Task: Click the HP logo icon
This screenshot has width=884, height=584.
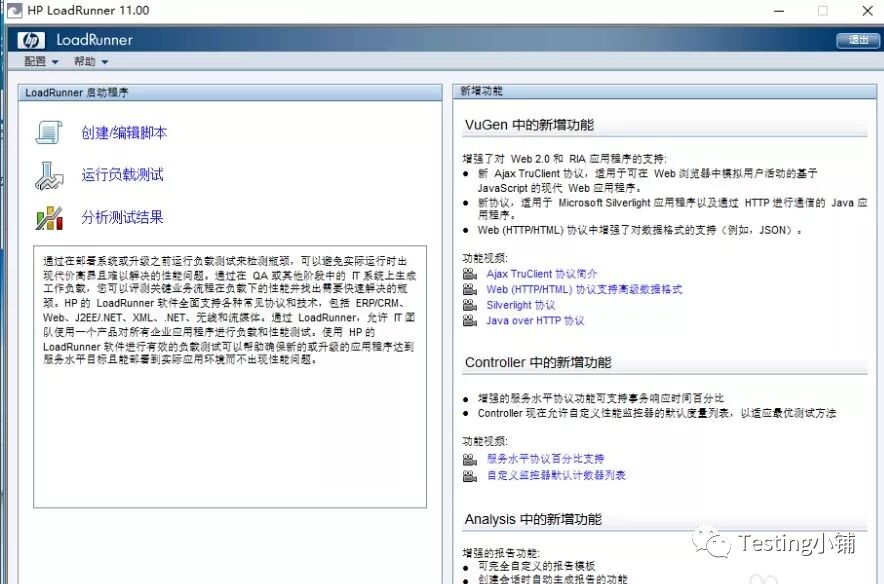Action: pyautogui.click(x=31, y=40)
